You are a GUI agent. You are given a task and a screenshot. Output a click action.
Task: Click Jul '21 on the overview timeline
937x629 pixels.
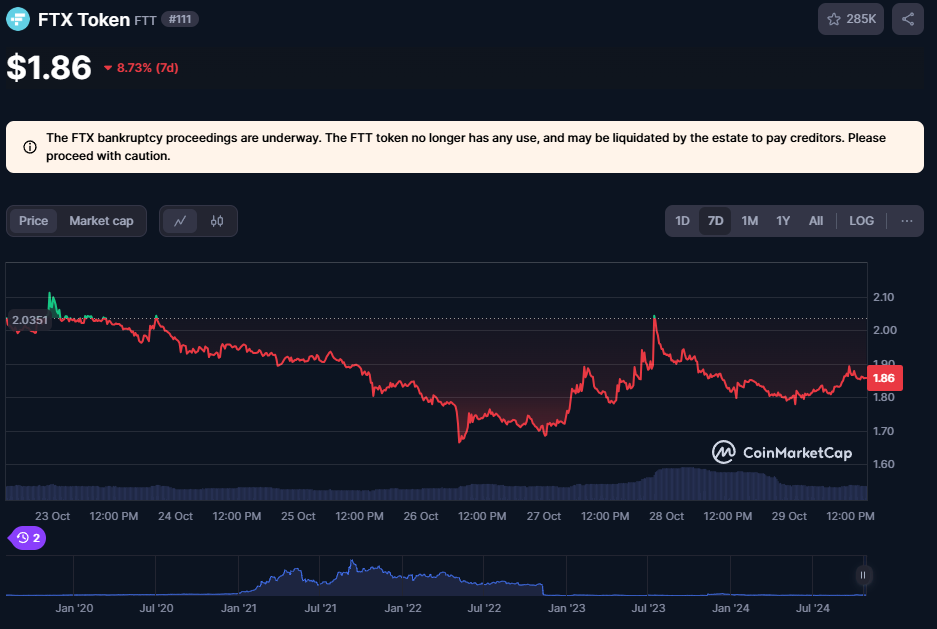click(320, 608)
